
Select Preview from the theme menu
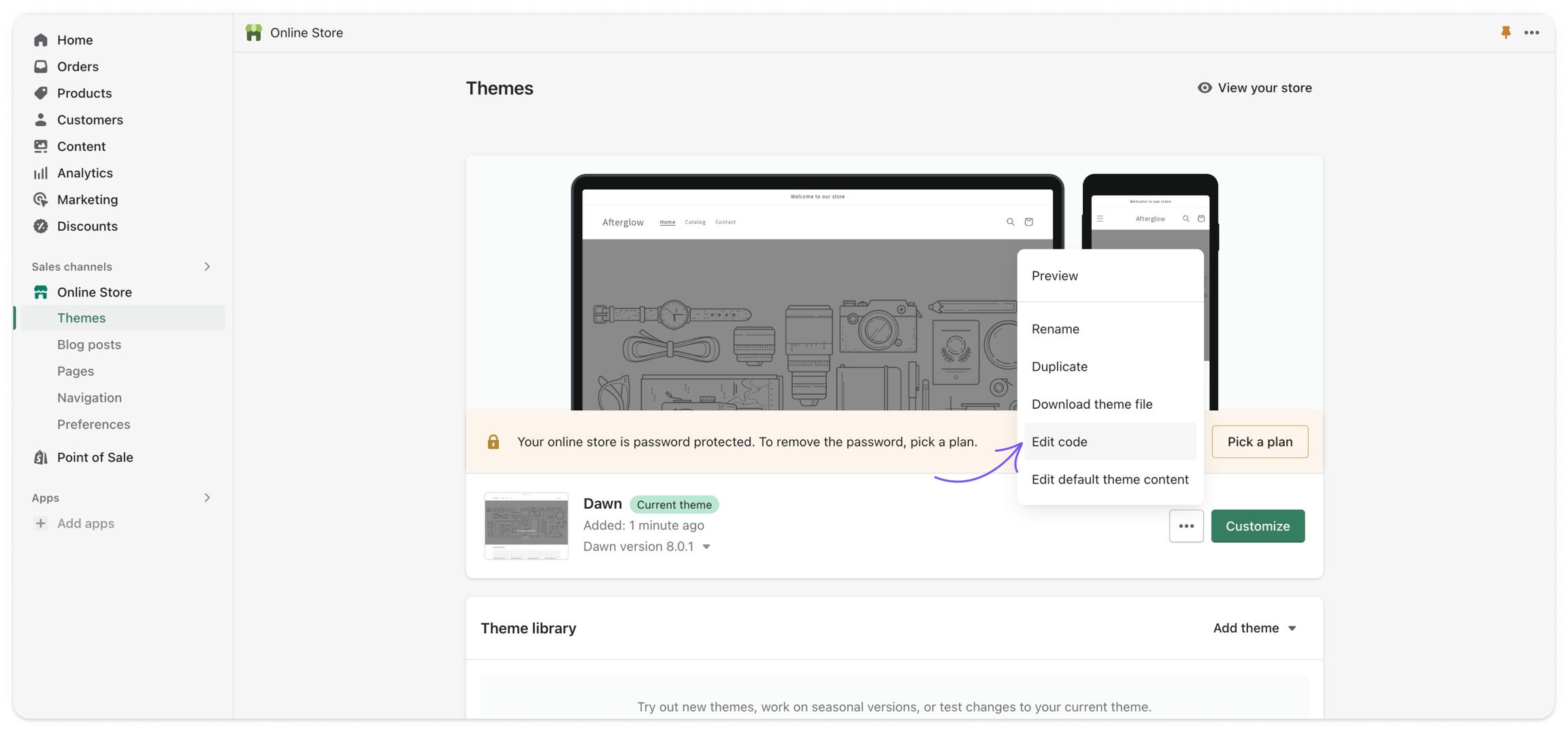(x=1110, y=276)
